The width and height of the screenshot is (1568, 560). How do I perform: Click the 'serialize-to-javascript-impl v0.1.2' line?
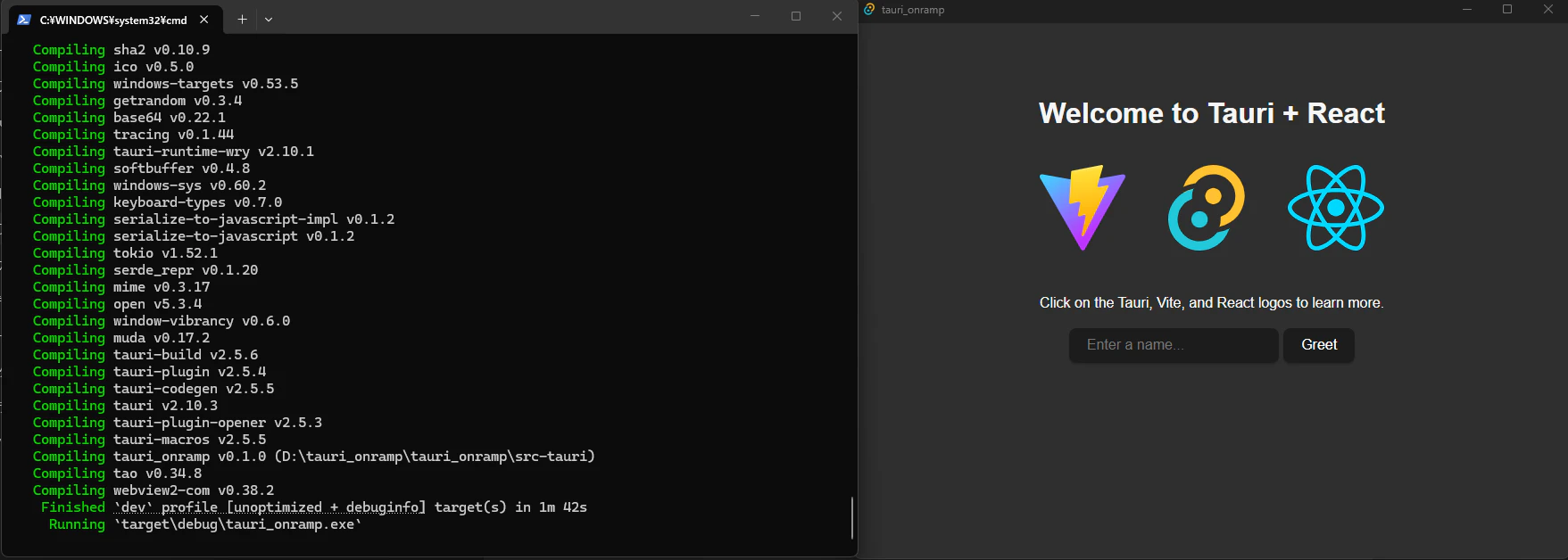pos(214,219)
